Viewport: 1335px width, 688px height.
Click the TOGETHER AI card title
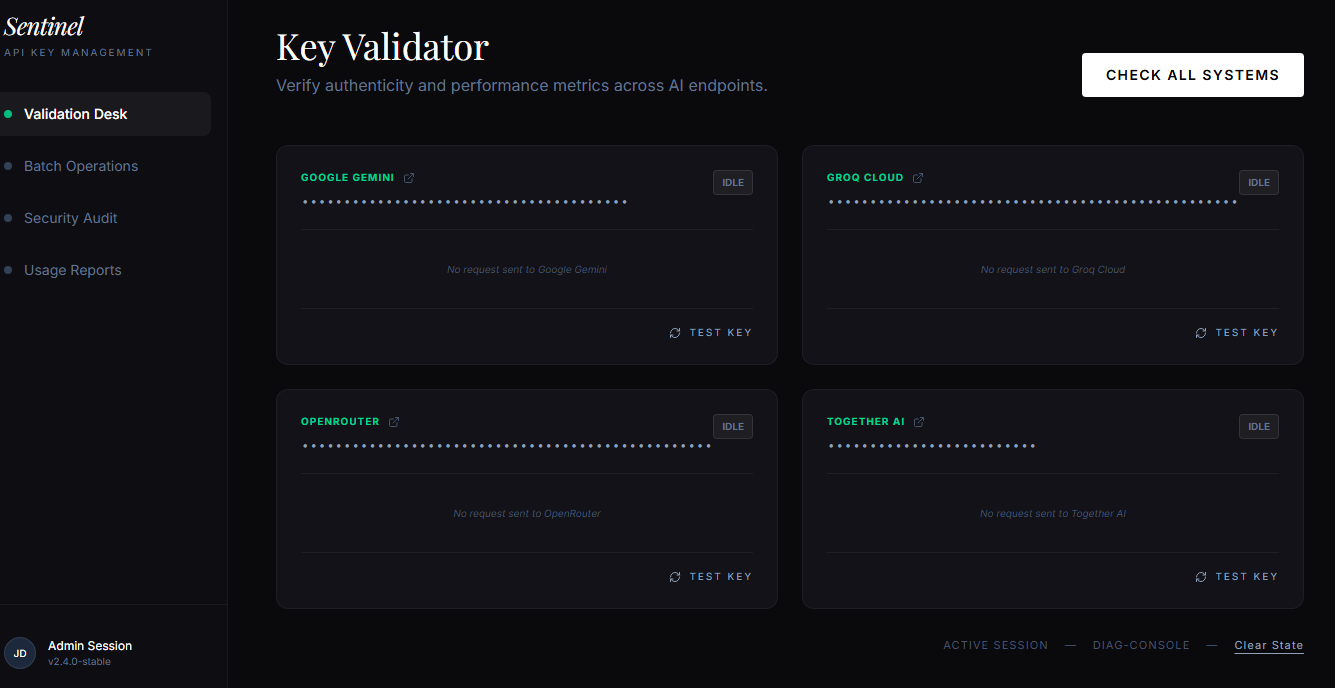click(x=866, y=422)
